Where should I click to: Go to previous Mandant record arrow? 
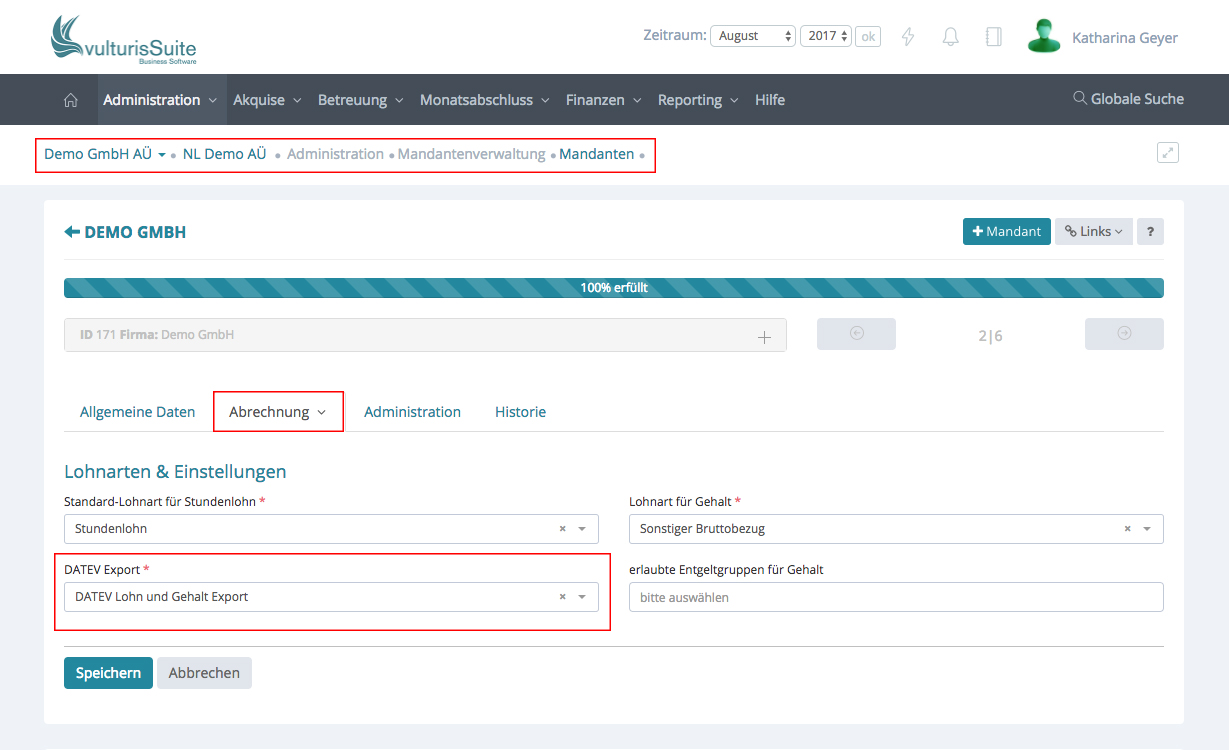tap(856, 334)
